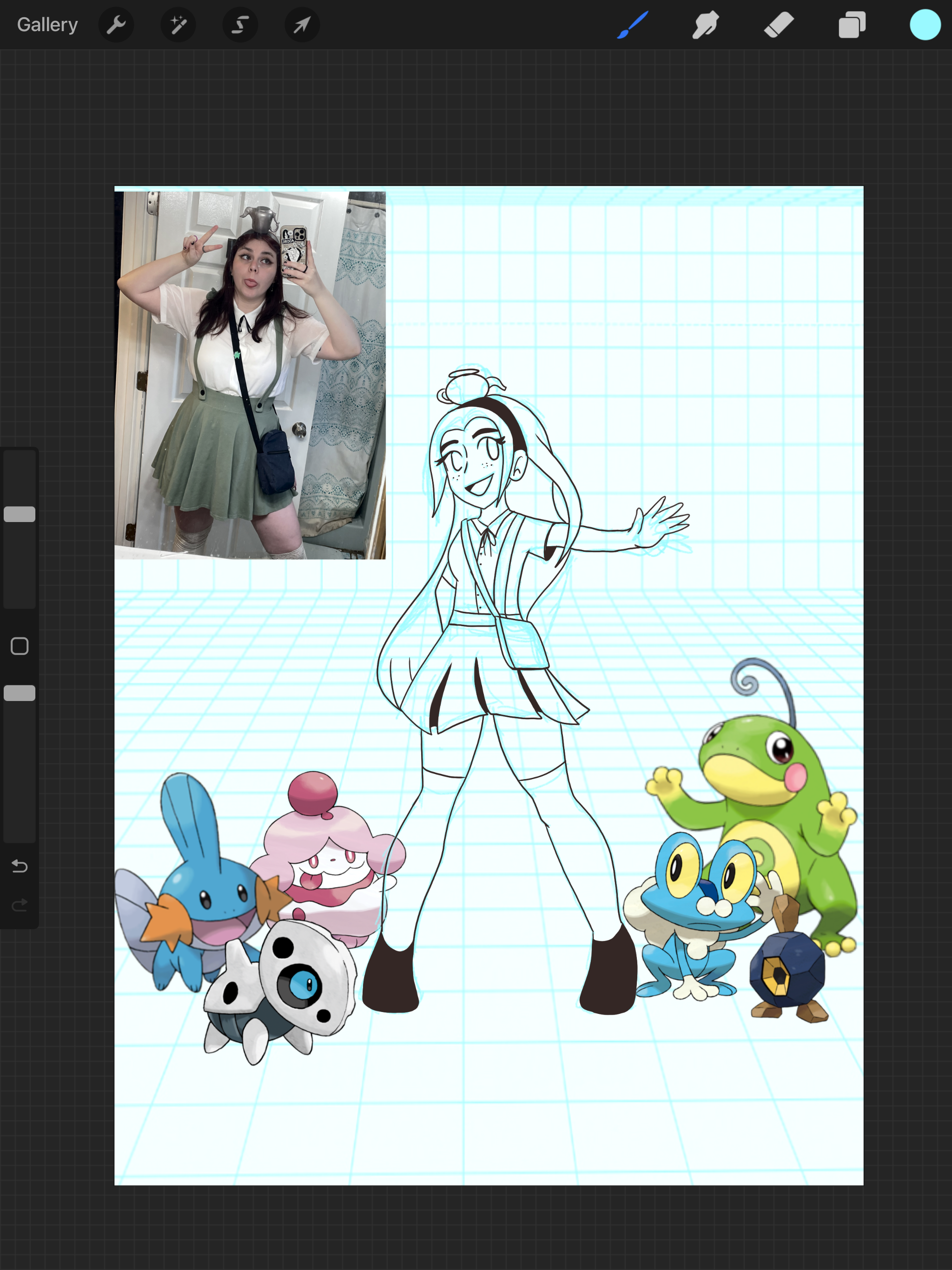The image size is (952, 1270).
Task: Select the Smudge tool
Action: pyautogui.click(x=706, y=25)
